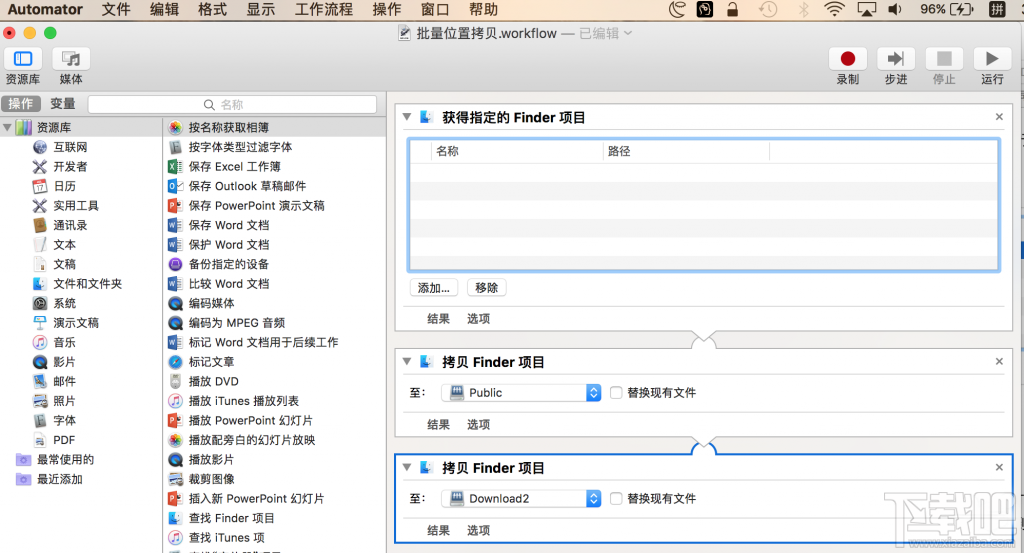Choose 按名称获取相簿 action
1024x553 pixels.
click(x=229, y=127)
